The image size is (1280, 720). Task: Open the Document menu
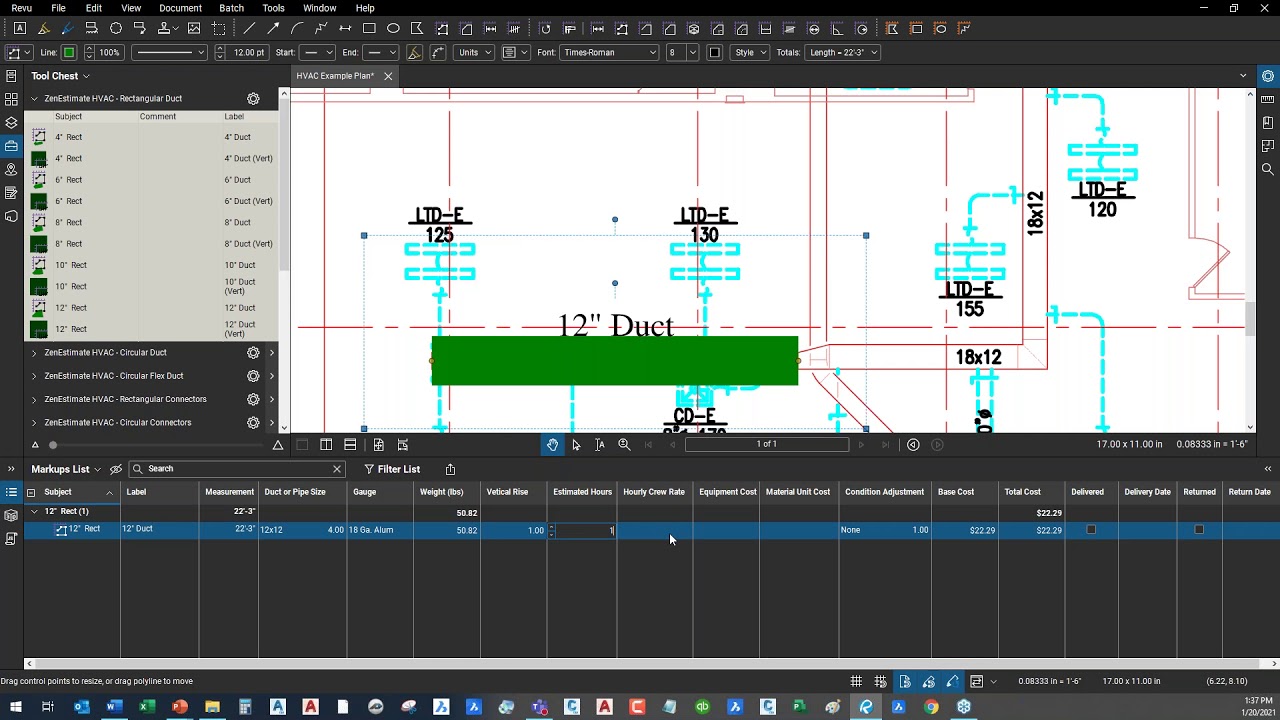click(180, 8)
